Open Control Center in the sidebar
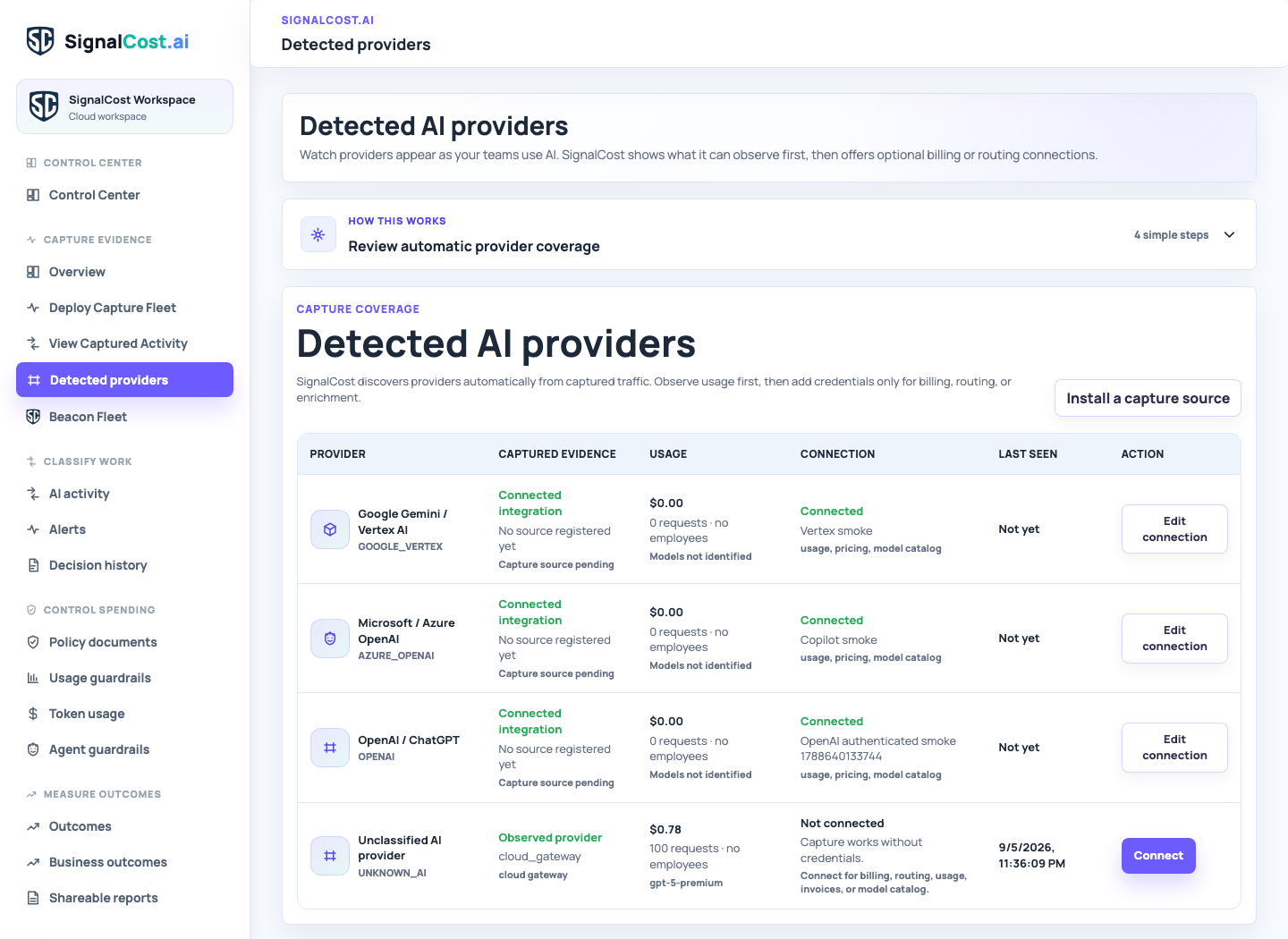Image resolution: width=1288 pixels, height=939 pixels. tap(124, 195)
